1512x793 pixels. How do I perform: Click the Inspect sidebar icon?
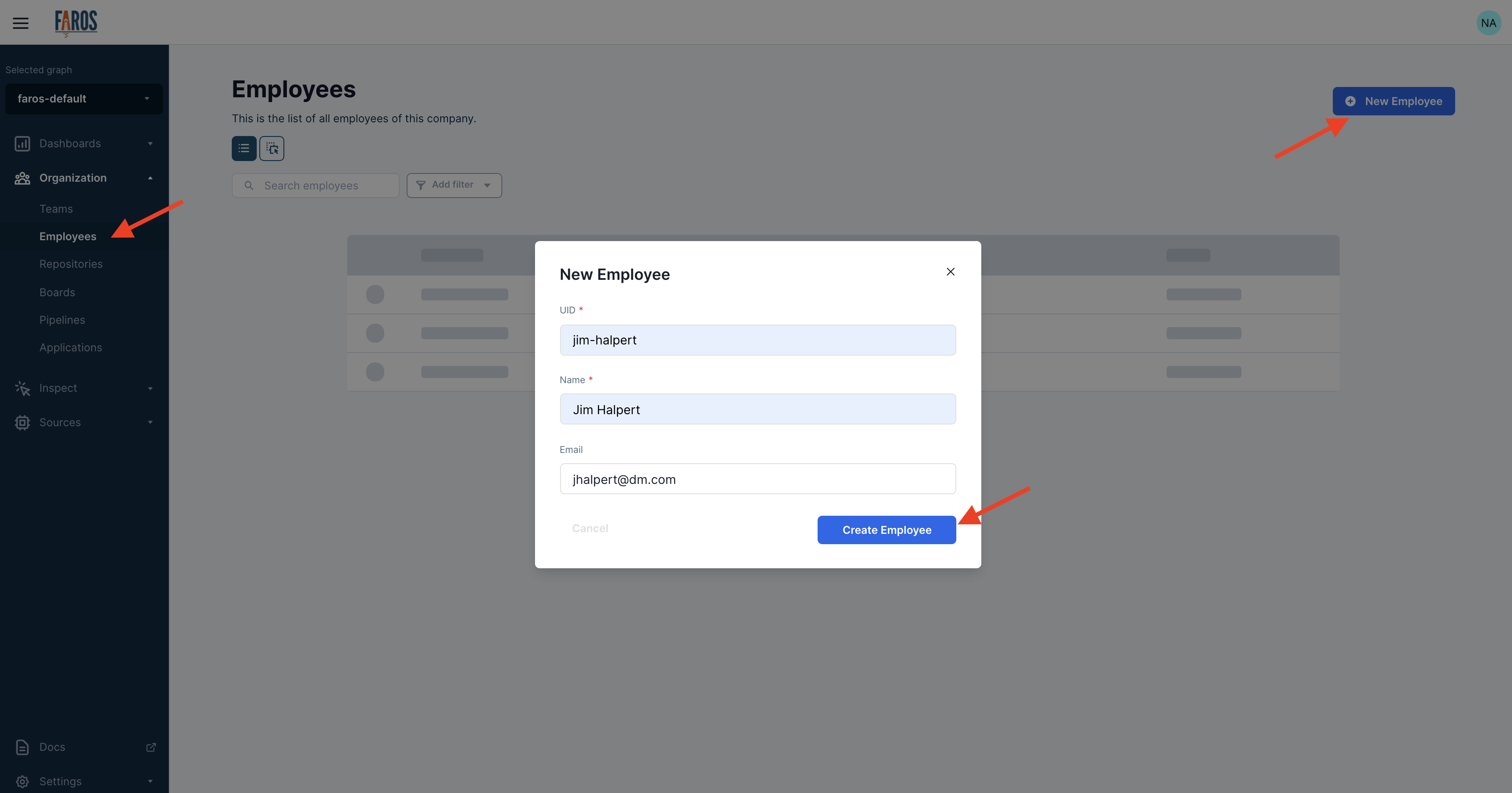tap(22, 388)
